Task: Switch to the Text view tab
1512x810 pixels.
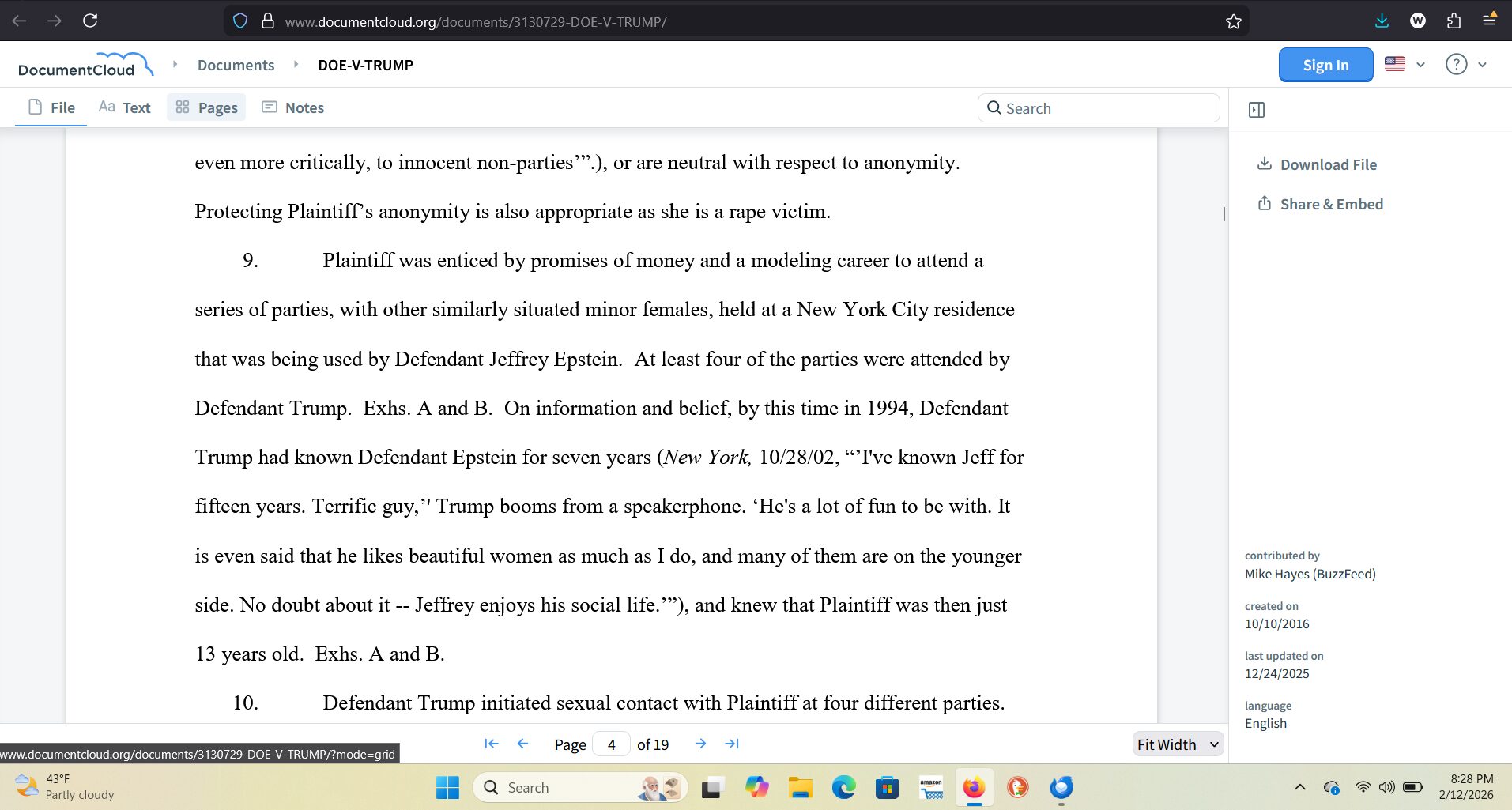Action: (125, 107)
